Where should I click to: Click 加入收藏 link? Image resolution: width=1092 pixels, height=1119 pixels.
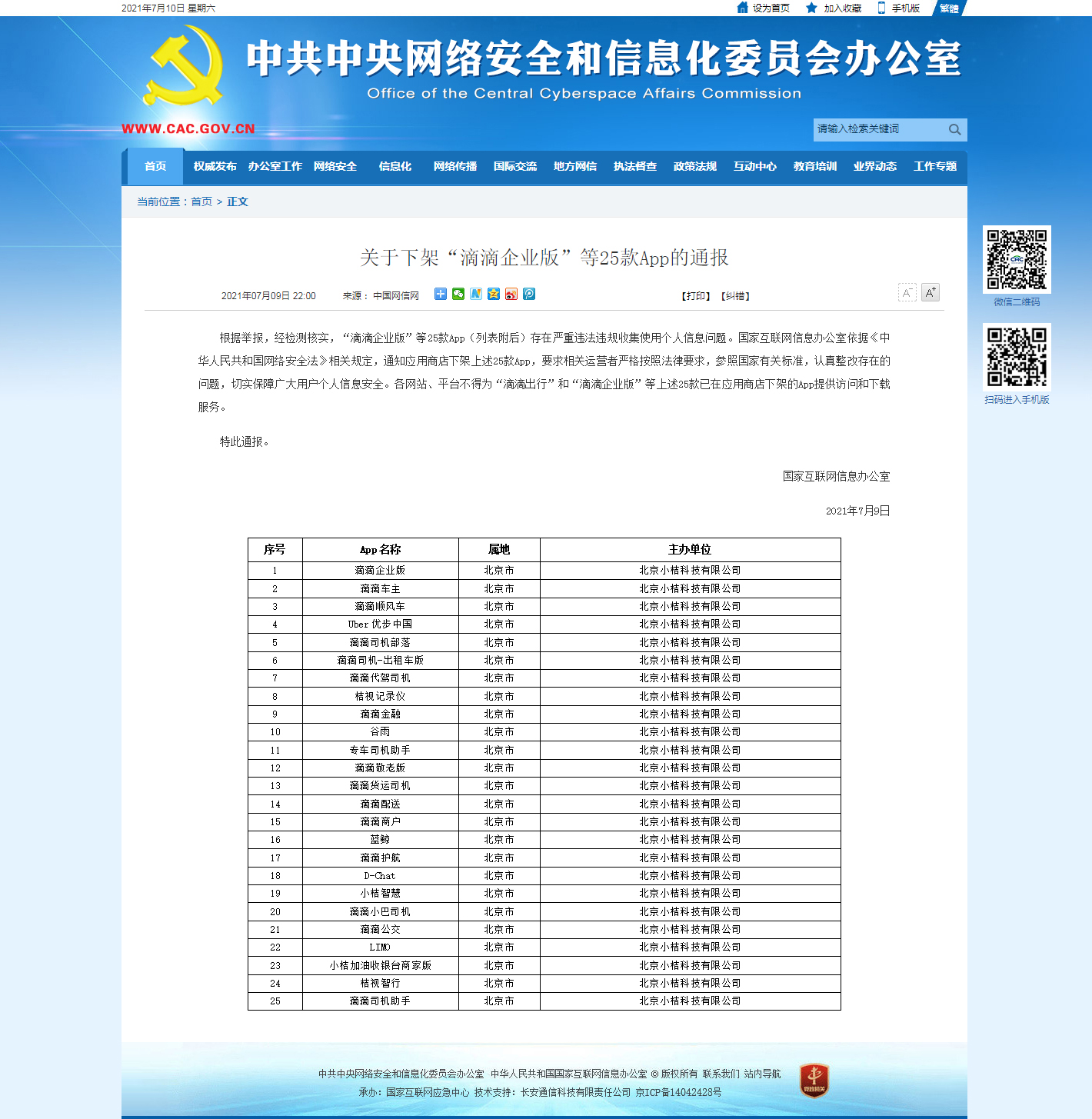843,8
